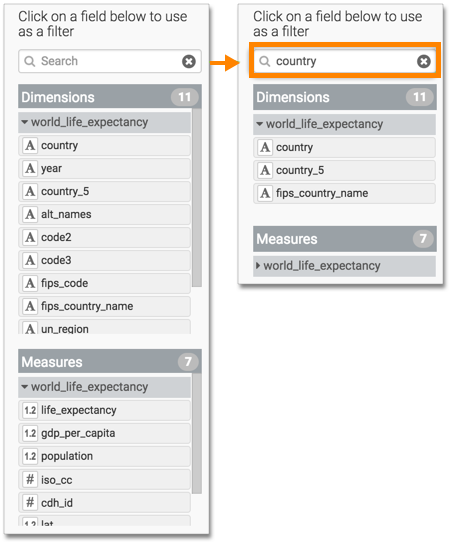Click the hash icon beside iso_cc
450x542 pixels.
(30, 479)
